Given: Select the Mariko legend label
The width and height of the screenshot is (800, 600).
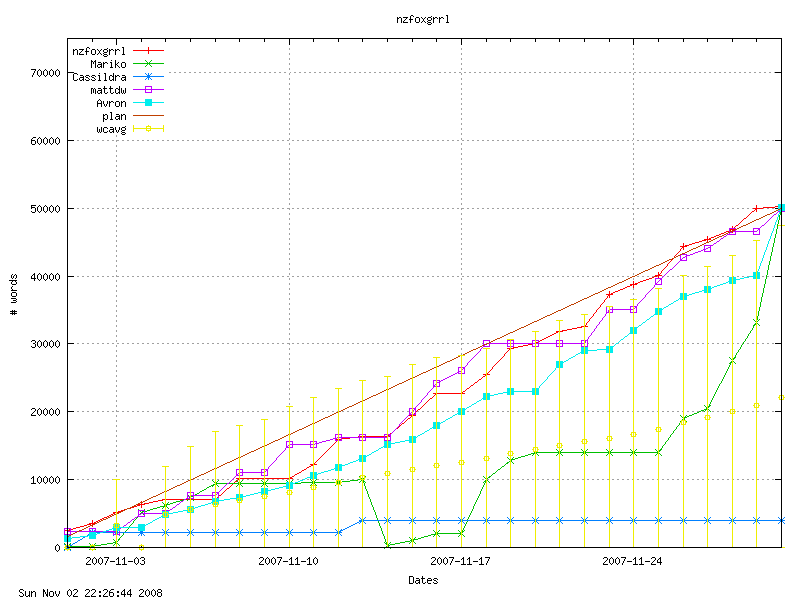Looking at the screenshot, I should [108, 63].
